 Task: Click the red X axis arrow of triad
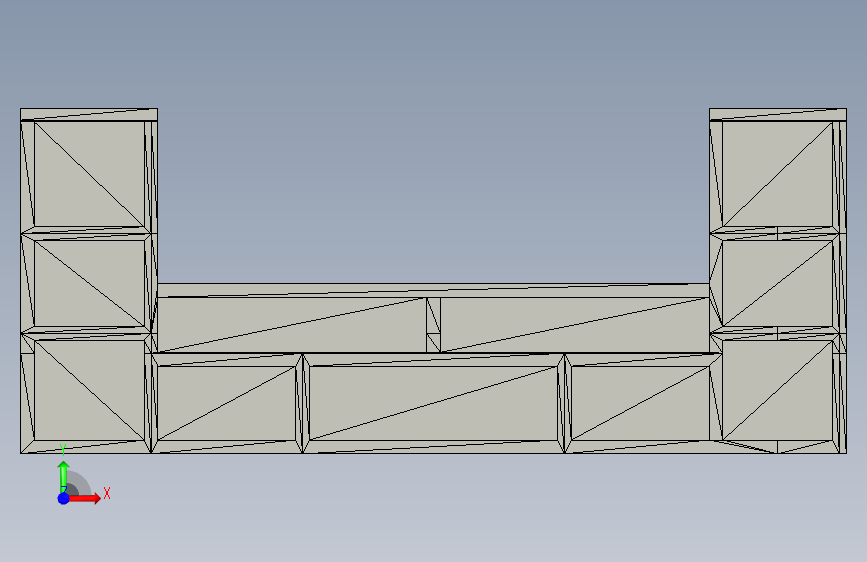pyautogui.click(x=85, y=498)
